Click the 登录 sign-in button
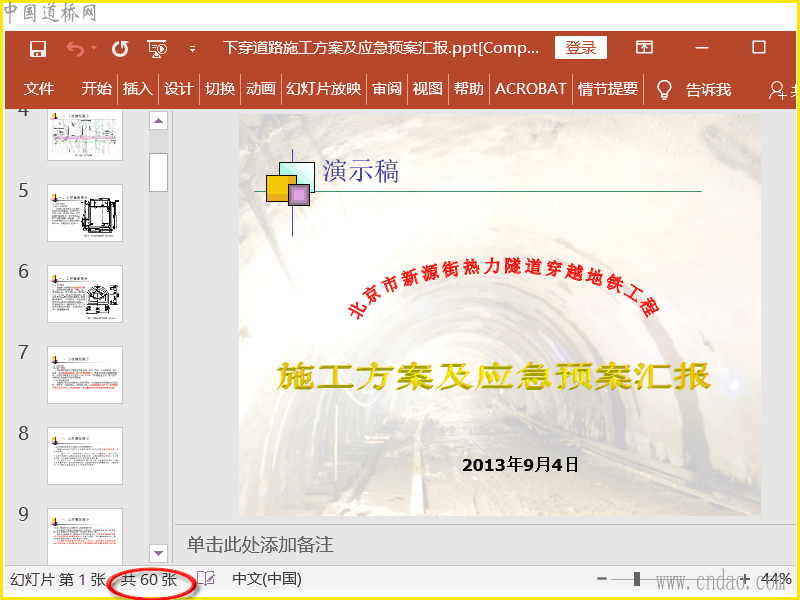The image size is (800, 600). (581, 48)
